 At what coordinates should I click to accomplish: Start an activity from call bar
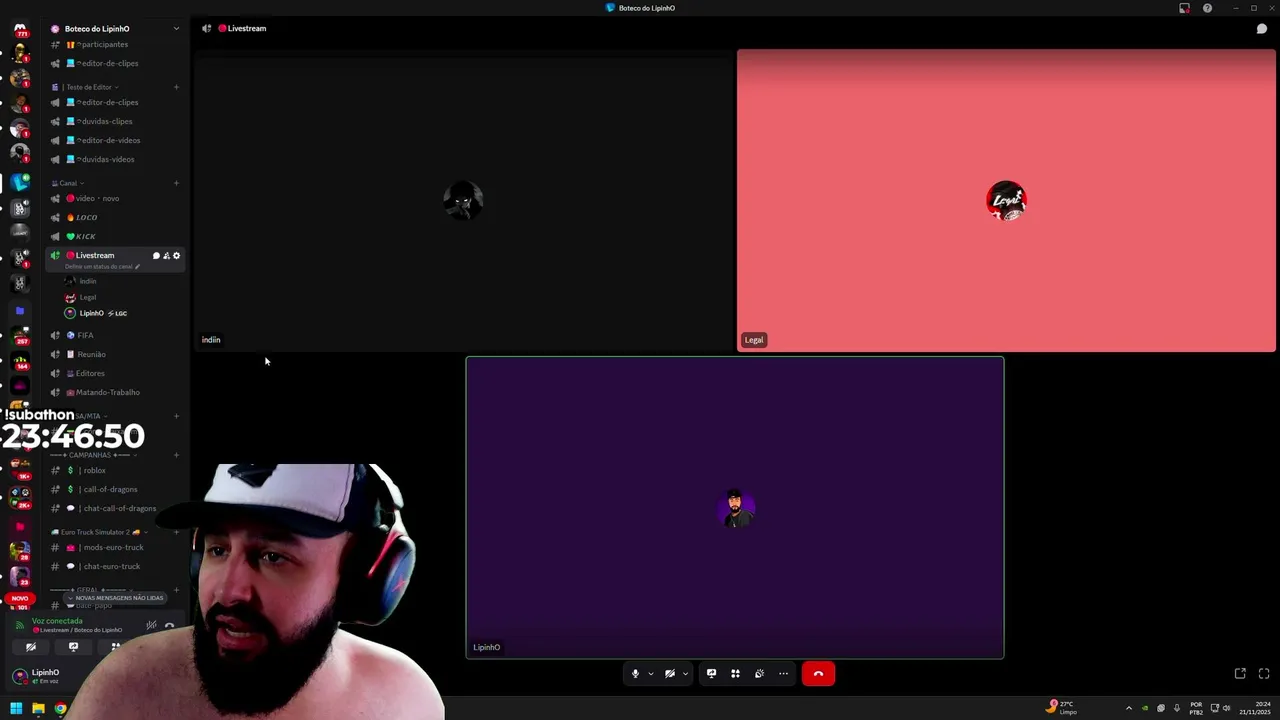click(735, 674)
